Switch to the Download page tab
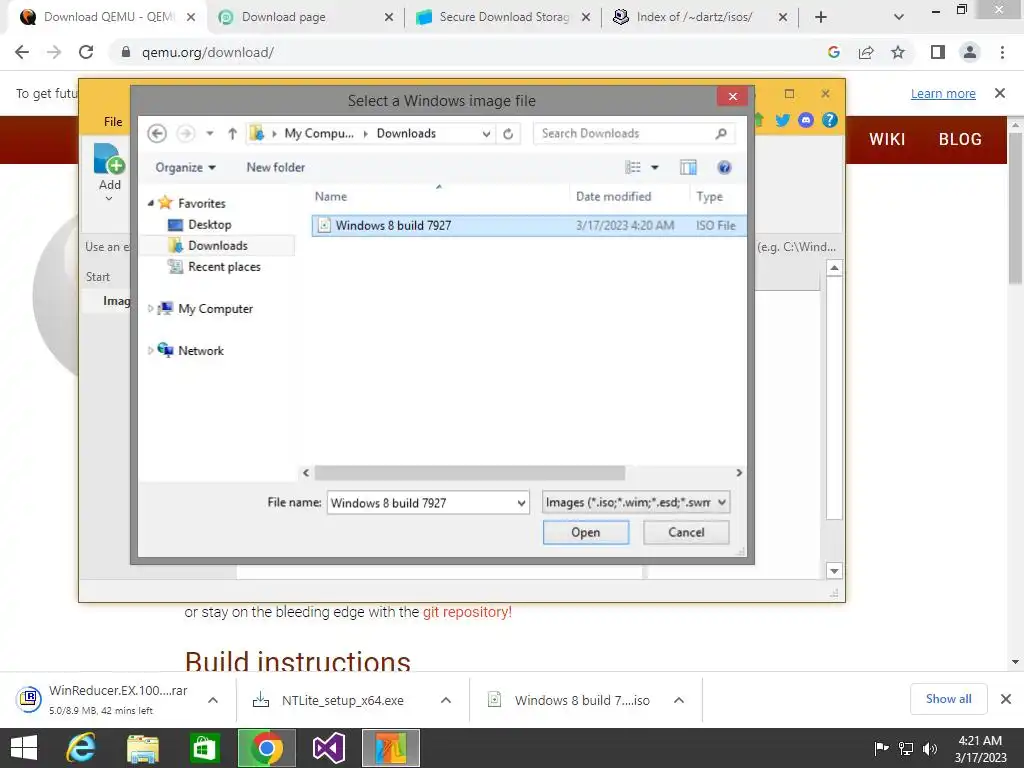 (x=306, y=17)
